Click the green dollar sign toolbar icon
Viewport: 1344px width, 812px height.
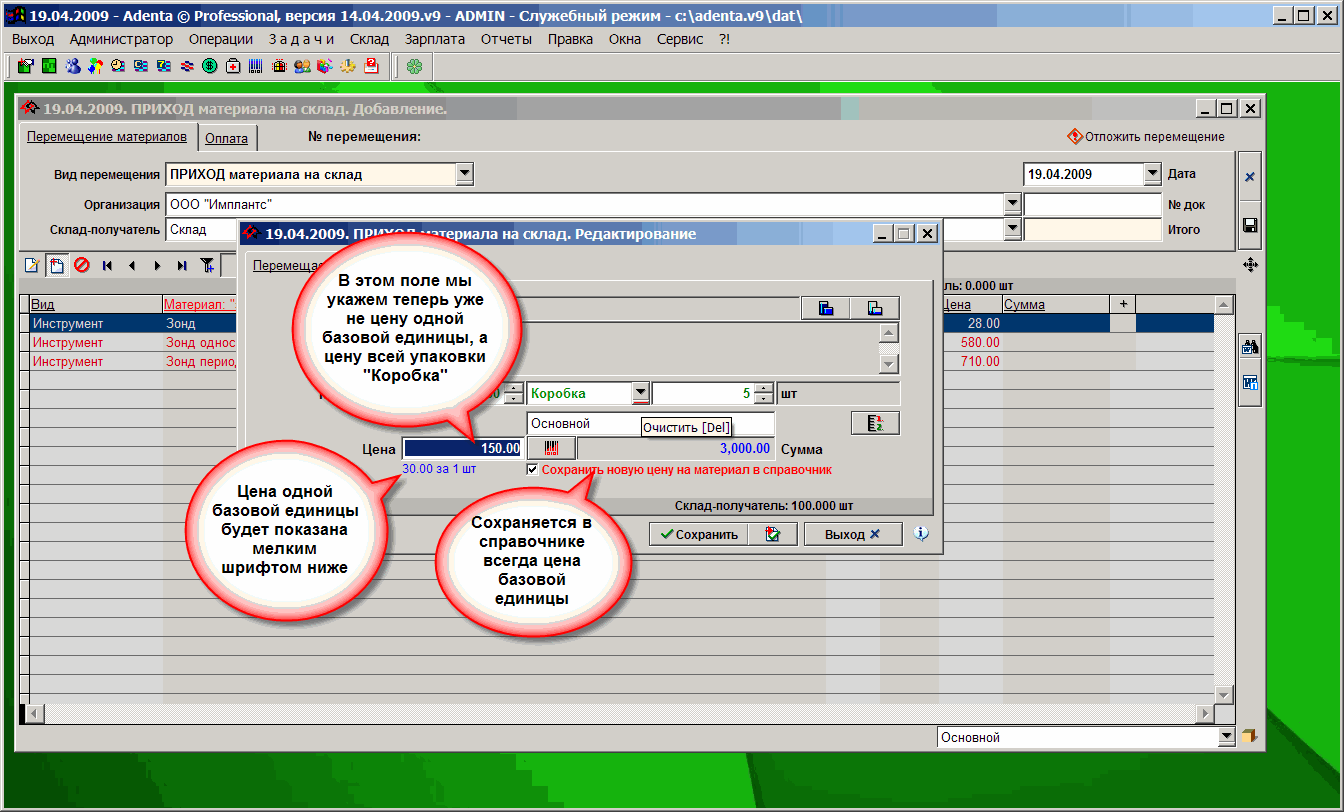click(x=210, y=66)
